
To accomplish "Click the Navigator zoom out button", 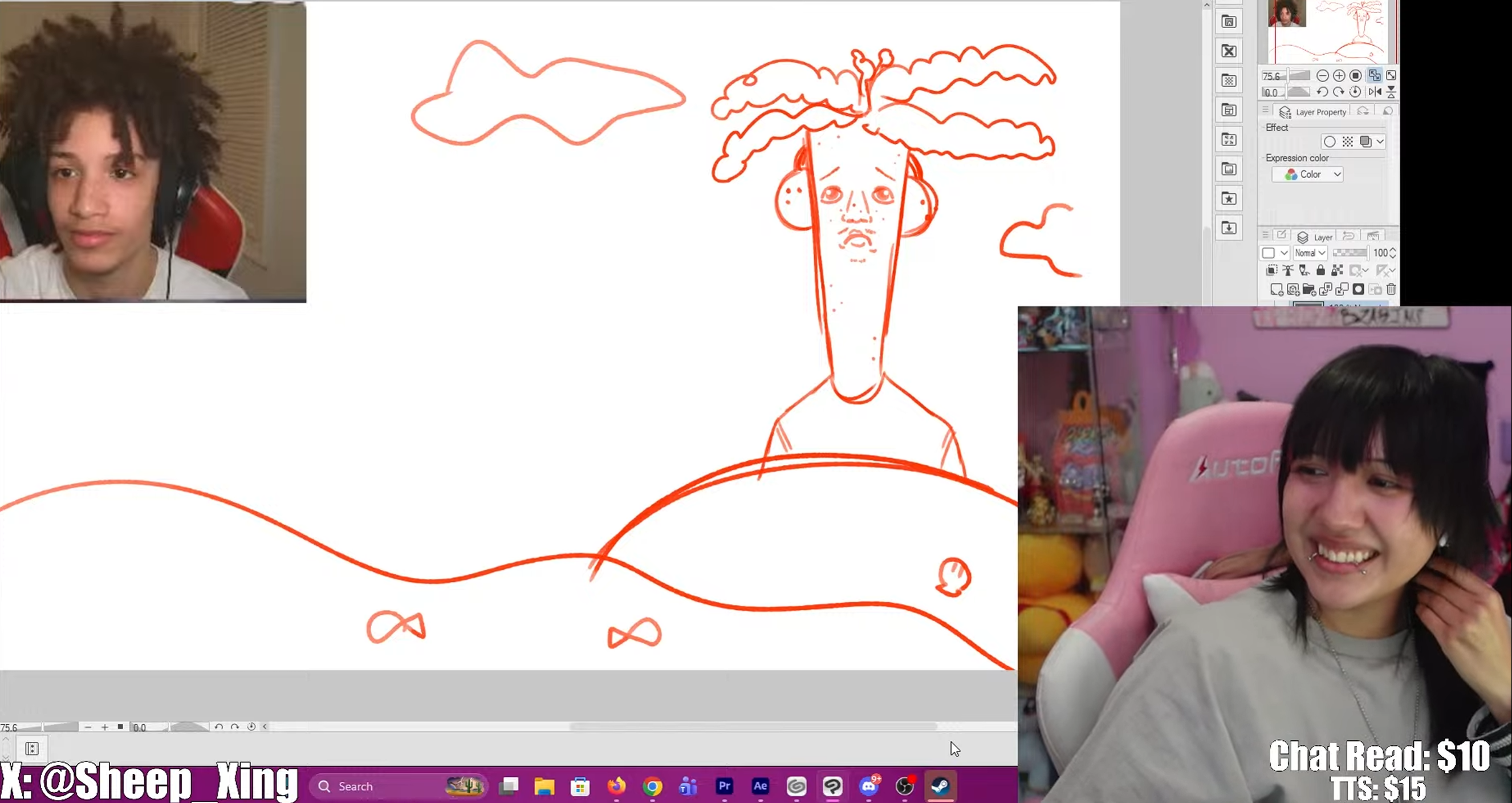I will 1322,76.
